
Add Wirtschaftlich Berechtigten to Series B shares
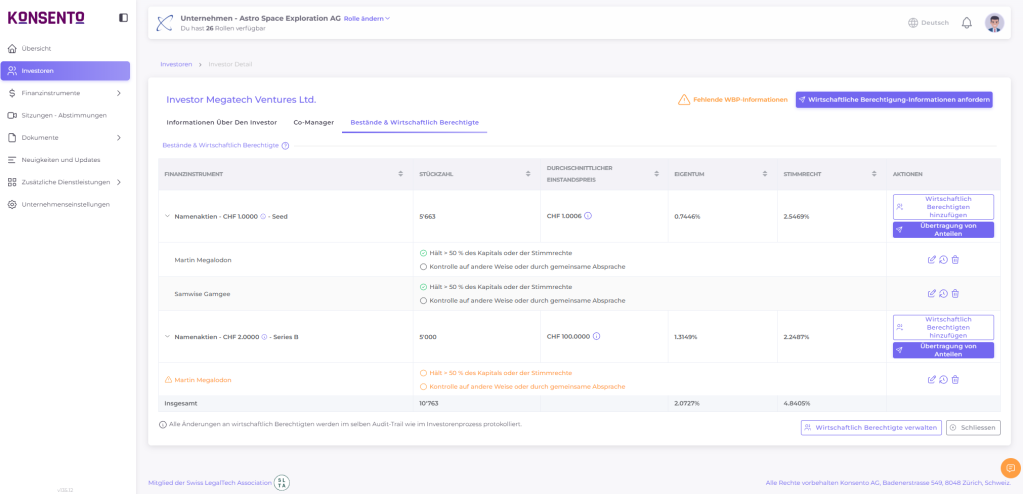[x=943, y=327]
